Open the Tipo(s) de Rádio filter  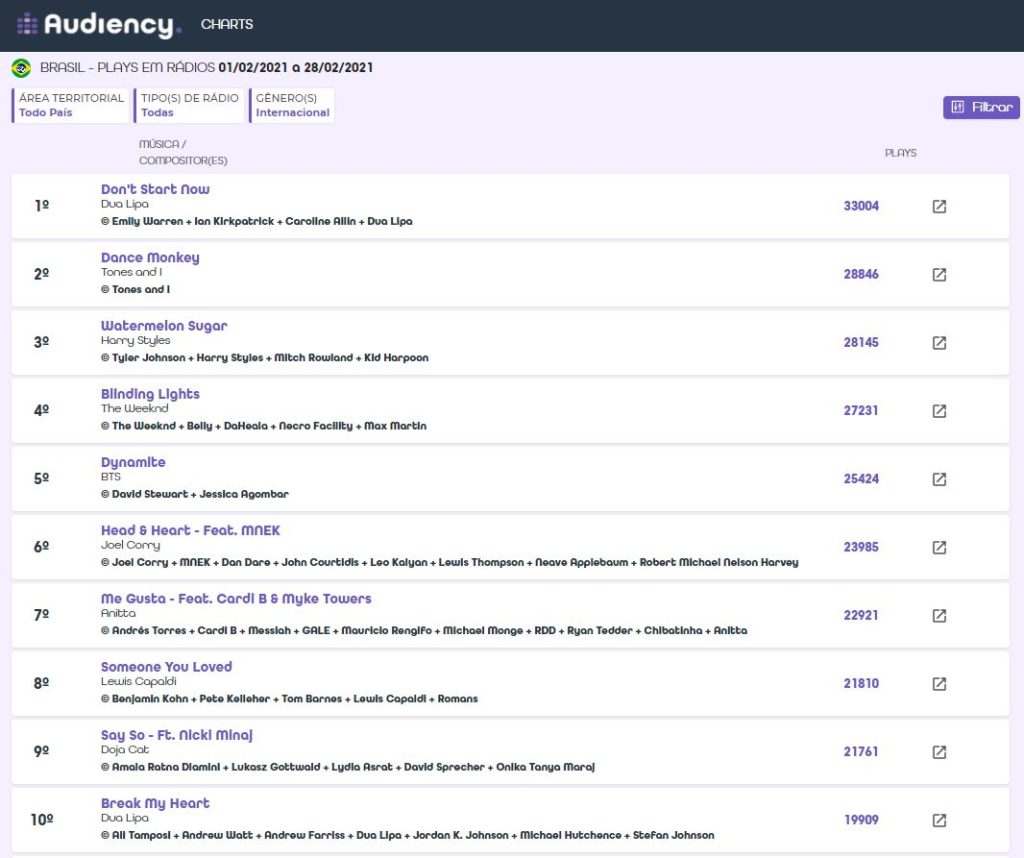(x=190, y=105)
